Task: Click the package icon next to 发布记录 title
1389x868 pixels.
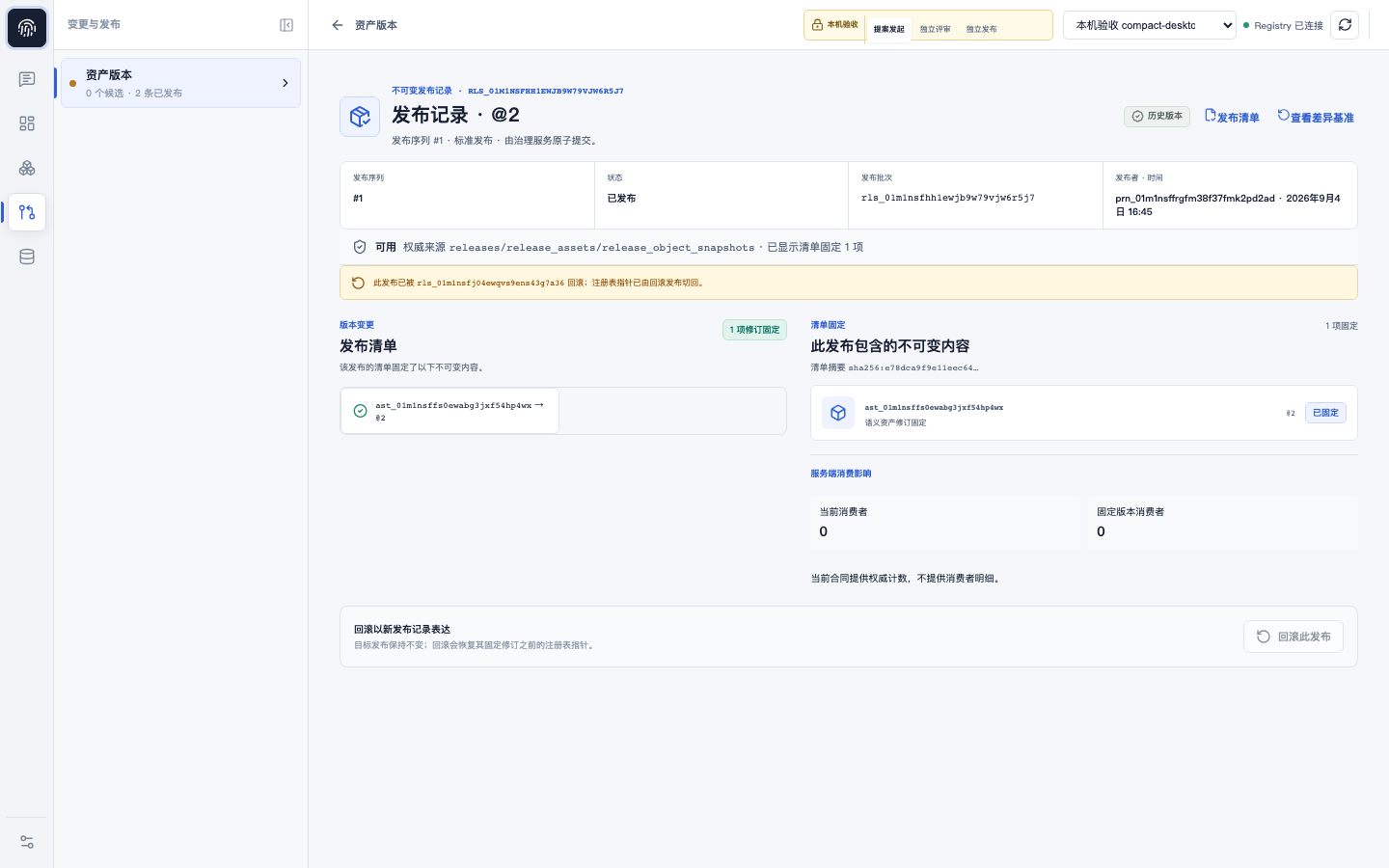Action: [360, 117]
